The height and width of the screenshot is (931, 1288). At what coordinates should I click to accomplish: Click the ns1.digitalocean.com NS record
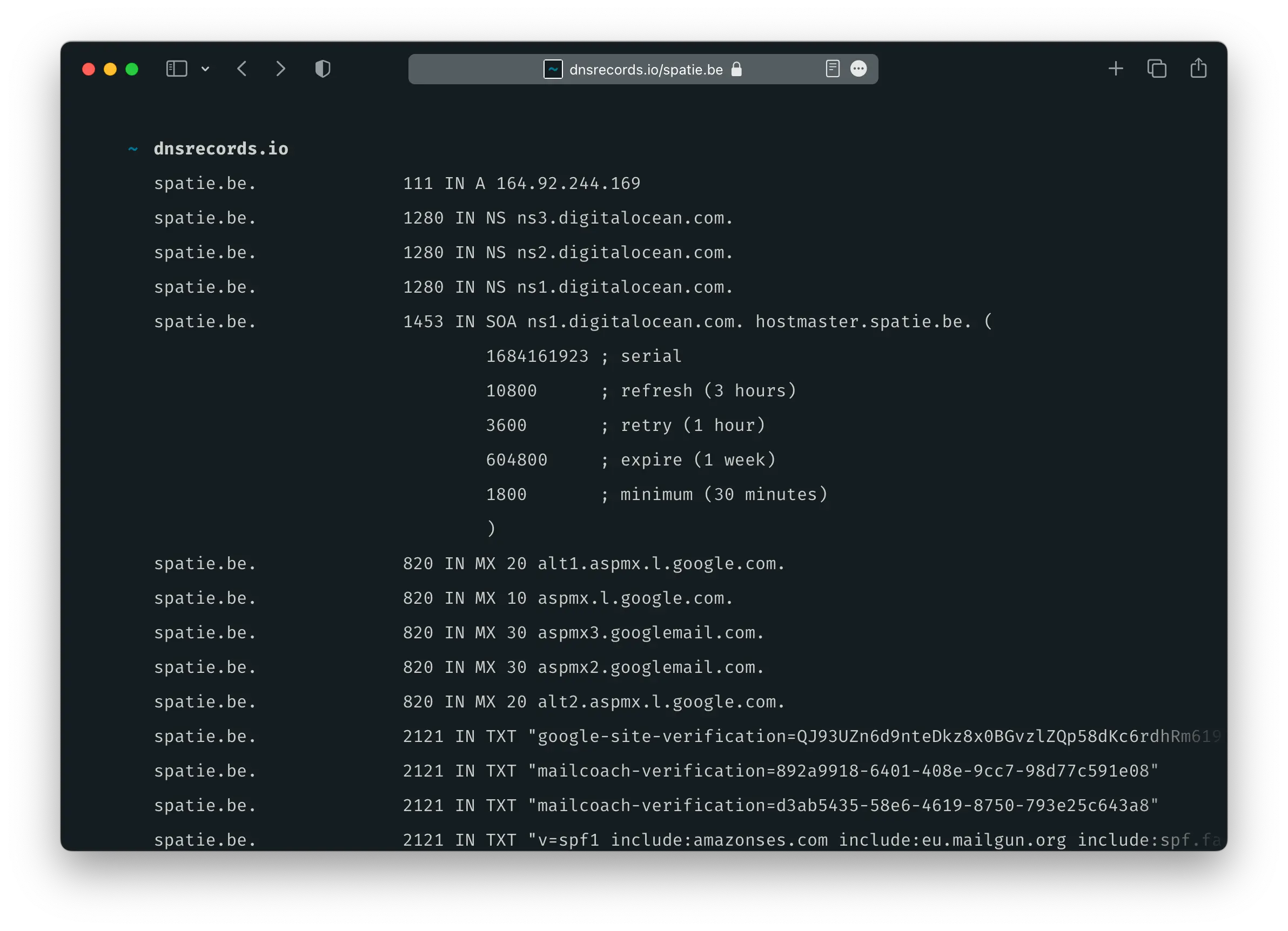pos(624,287)
